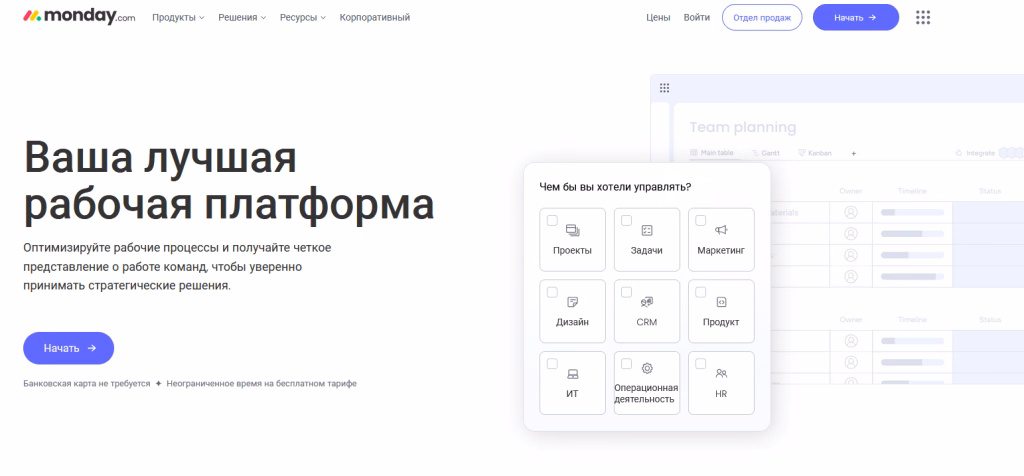This screenshot has width=1024, height=476.
Task: Expand the Ресурсы dropdown menu
Action: (303, 18)
